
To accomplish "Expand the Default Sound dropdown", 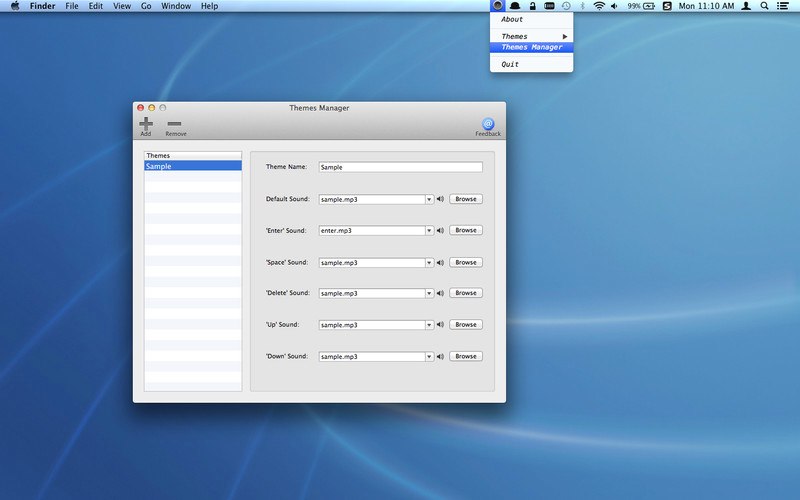I will click(429, 199).
